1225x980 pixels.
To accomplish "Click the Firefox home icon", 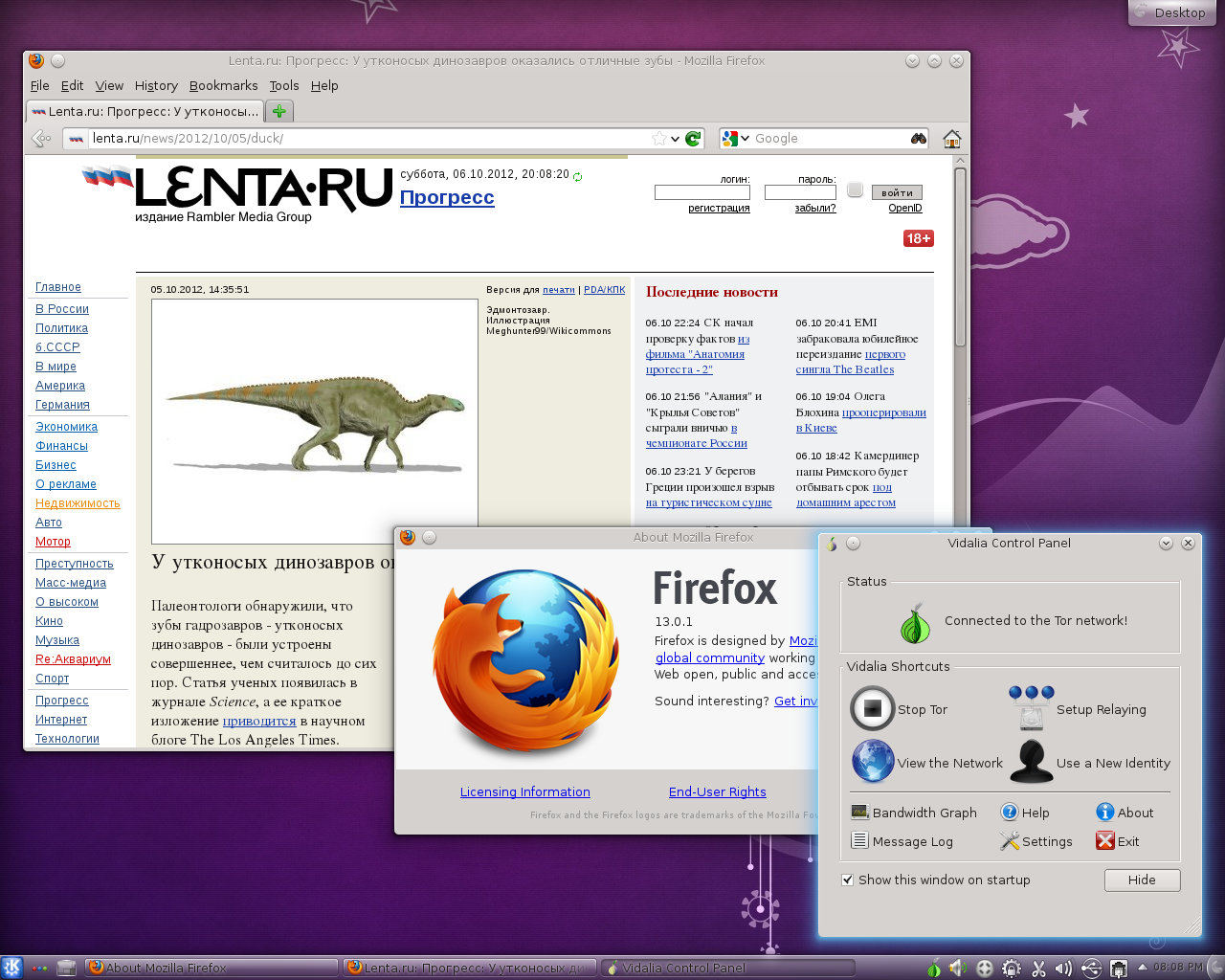I will tap(952, 139).
